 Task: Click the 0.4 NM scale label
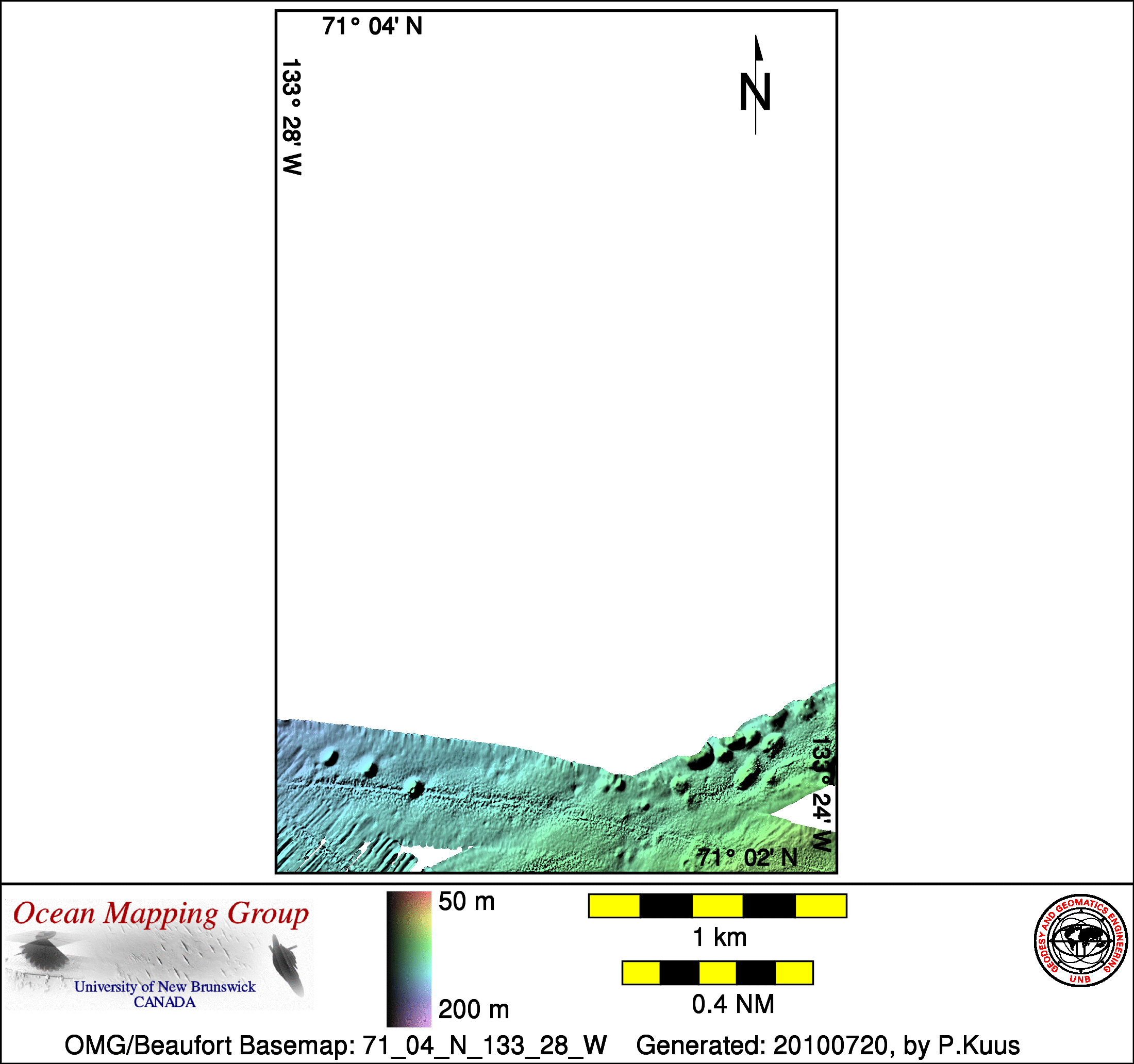(732, 1005)
